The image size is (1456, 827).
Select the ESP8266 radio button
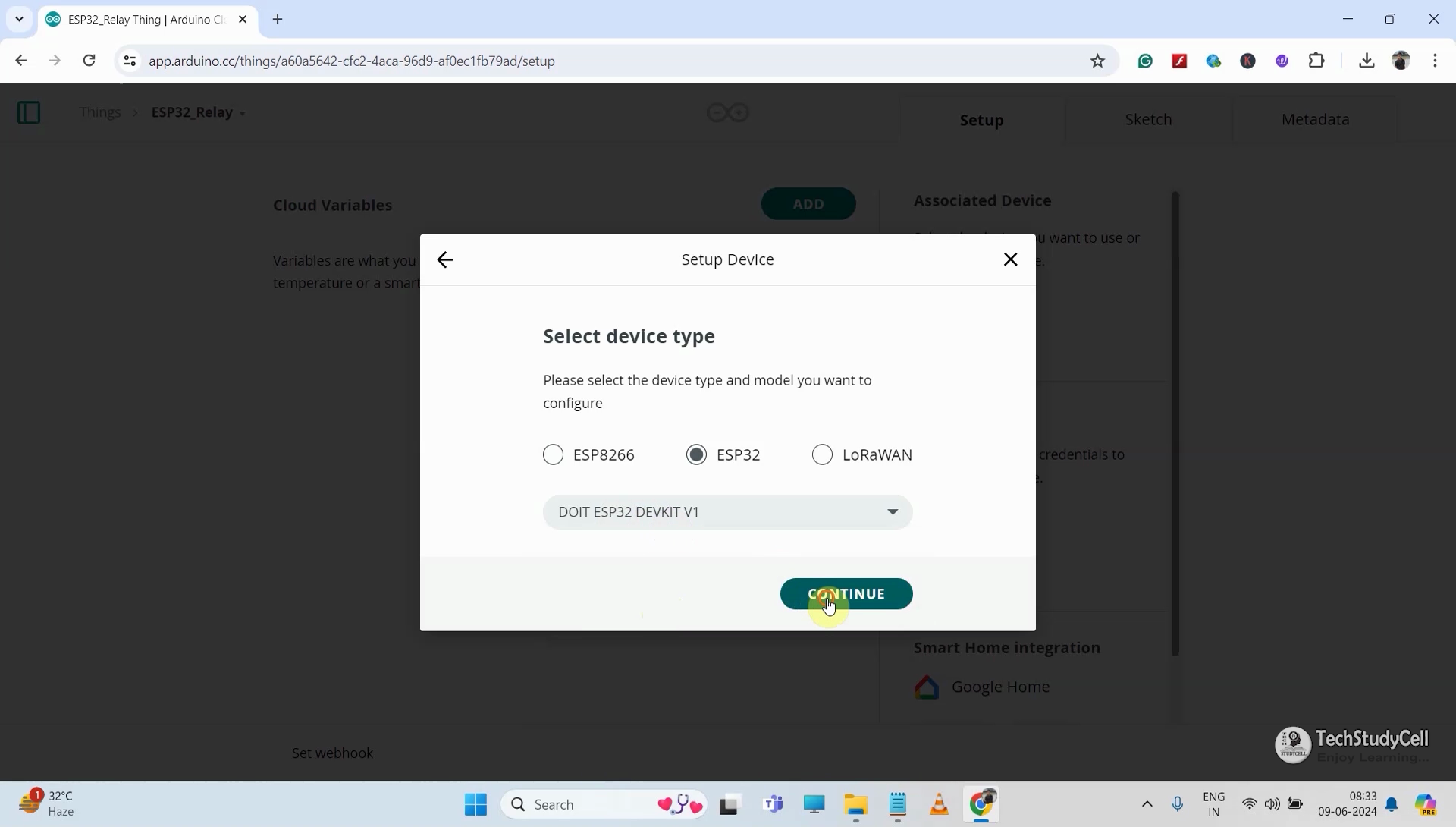[553, 454]
